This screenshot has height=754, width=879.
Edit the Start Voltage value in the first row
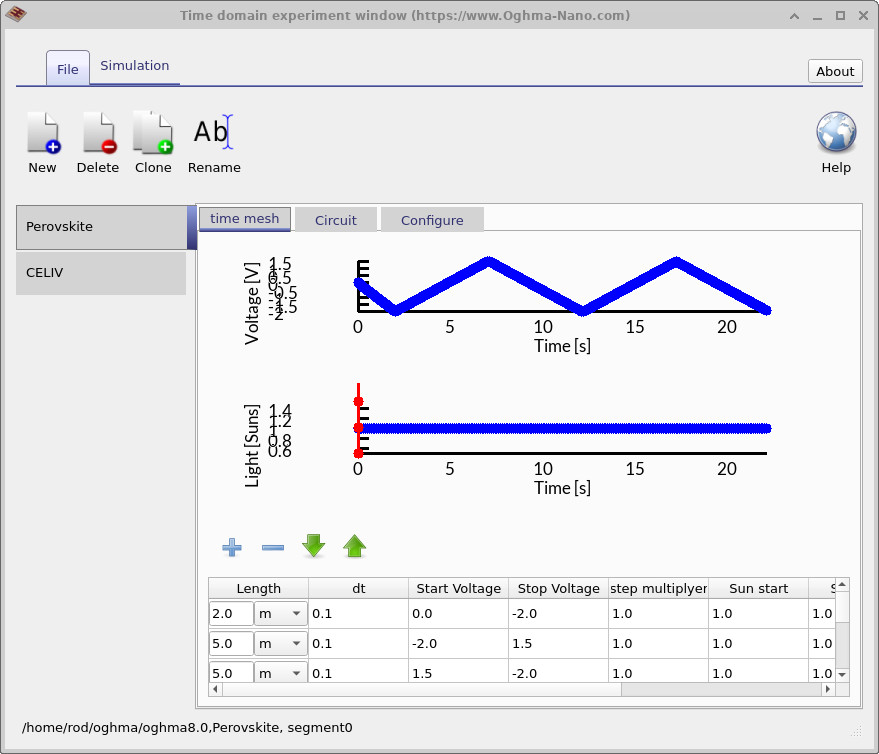457,613
